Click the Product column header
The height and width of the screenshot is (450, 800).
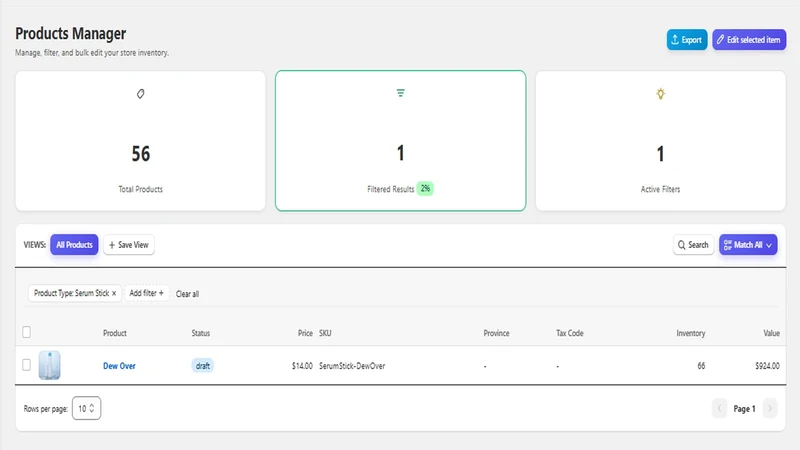pyautogui.click(x=115, y=333)
